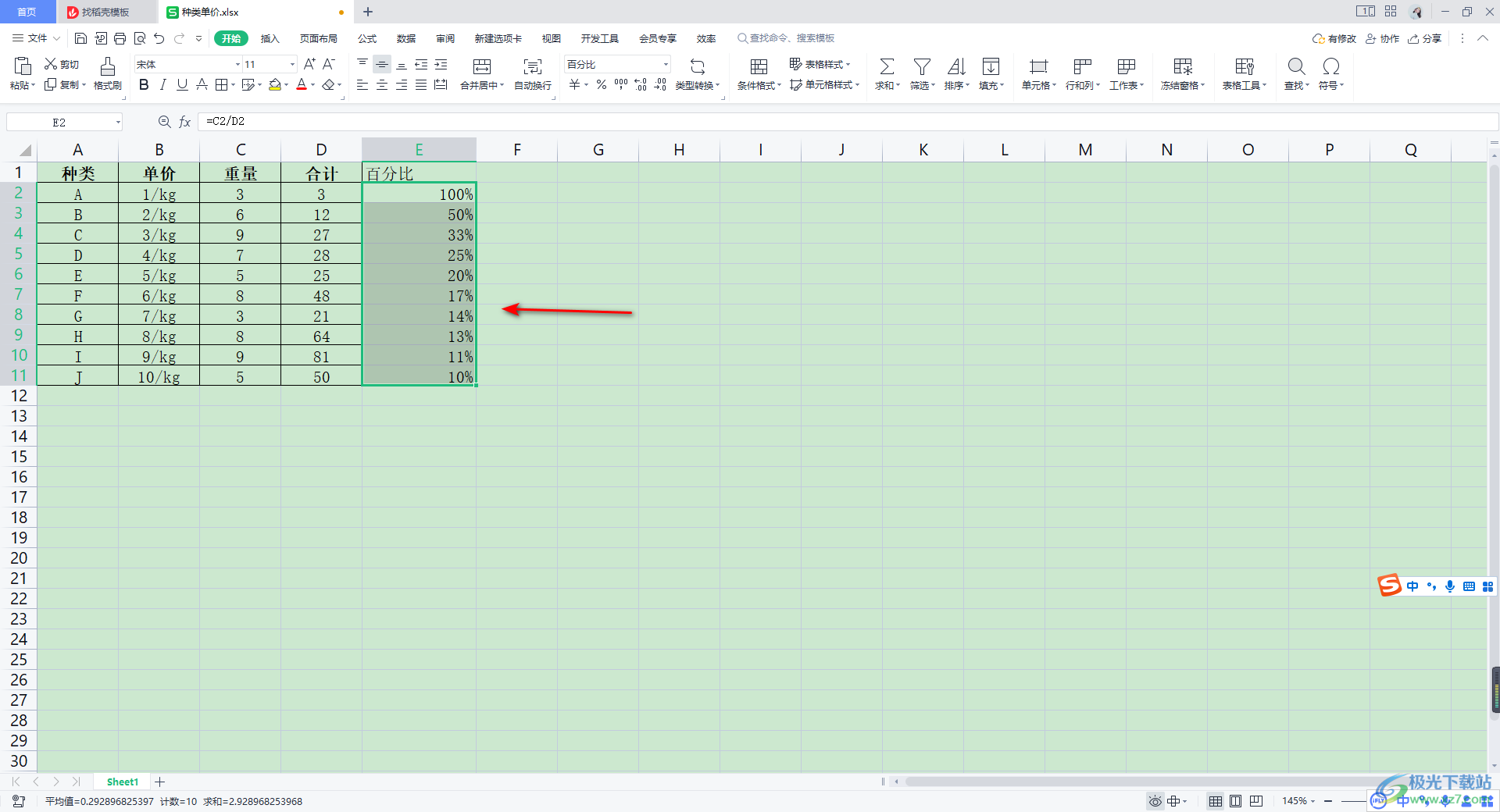Viewport: 1500px width, 812px height.
Task: Click the formula bar containing =C2/D2
Action: tap(848, 122)
